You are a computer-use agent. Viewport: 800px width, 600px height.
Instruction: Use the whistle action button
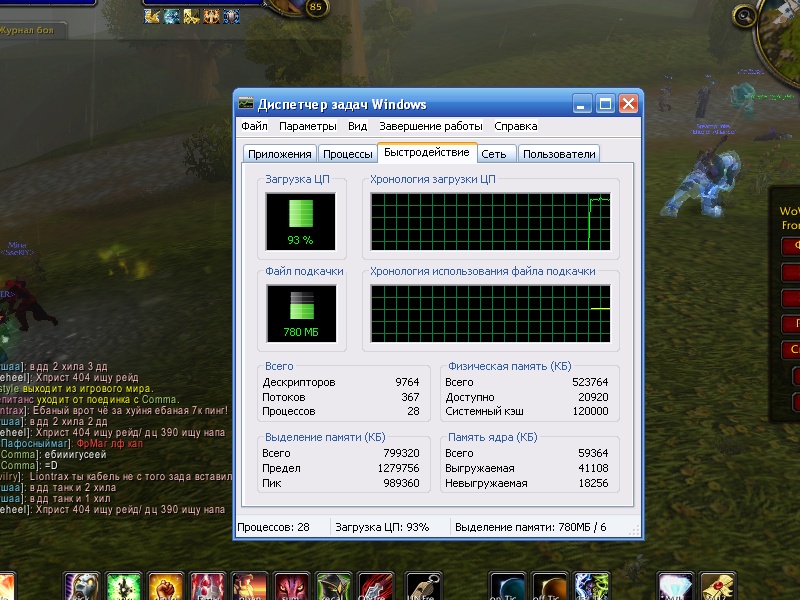[423, 587]
